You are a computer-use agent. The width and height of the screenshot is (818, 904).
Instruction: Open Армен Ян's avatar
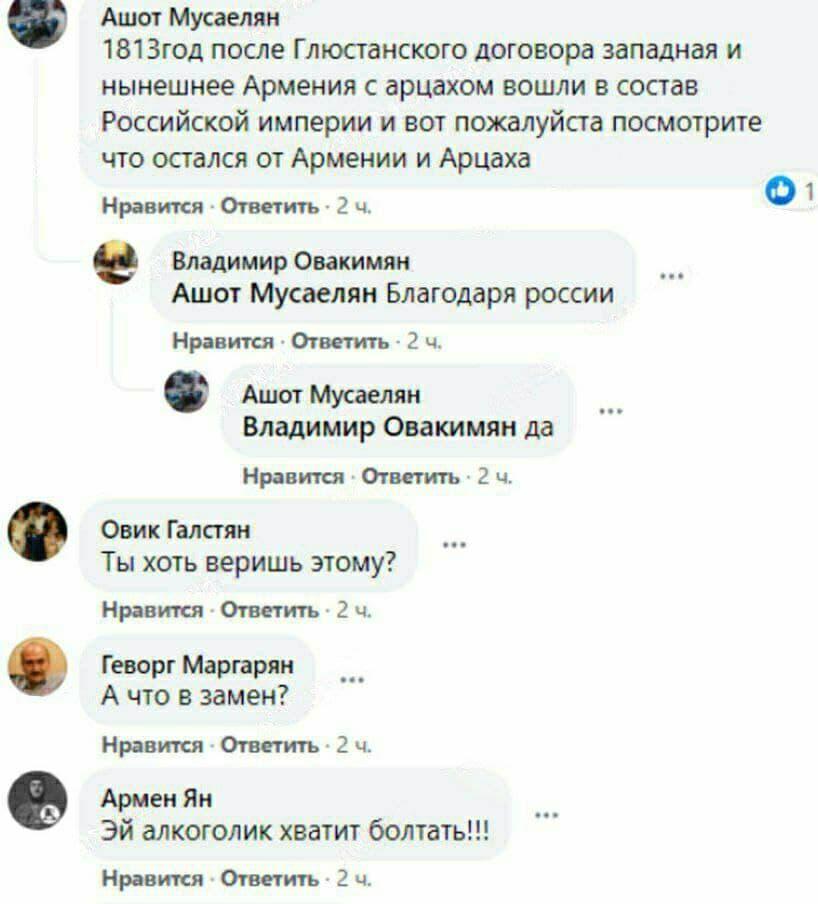click(37, 800)
